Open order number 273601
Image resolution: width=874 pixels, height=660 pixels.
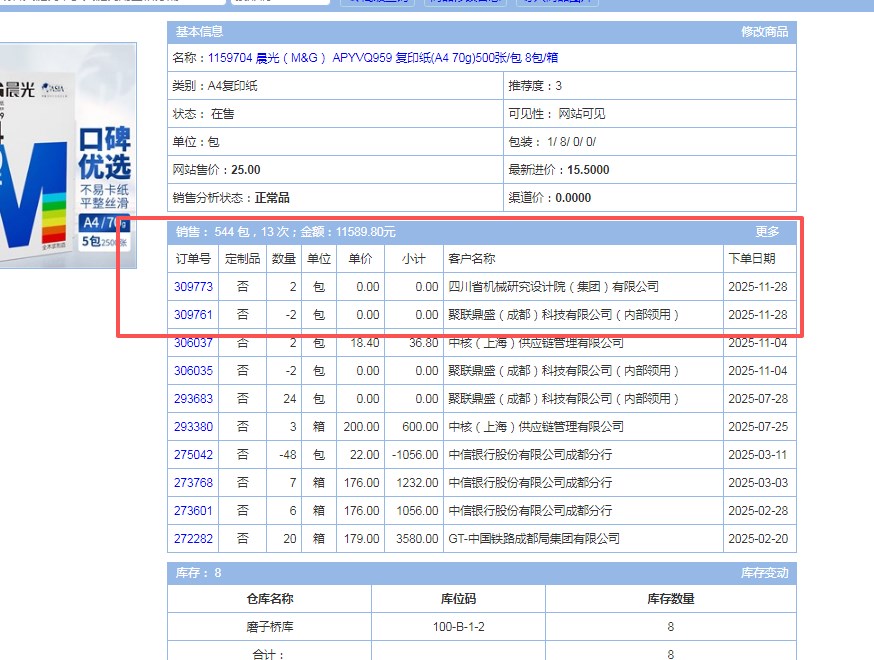coord(193,511)
